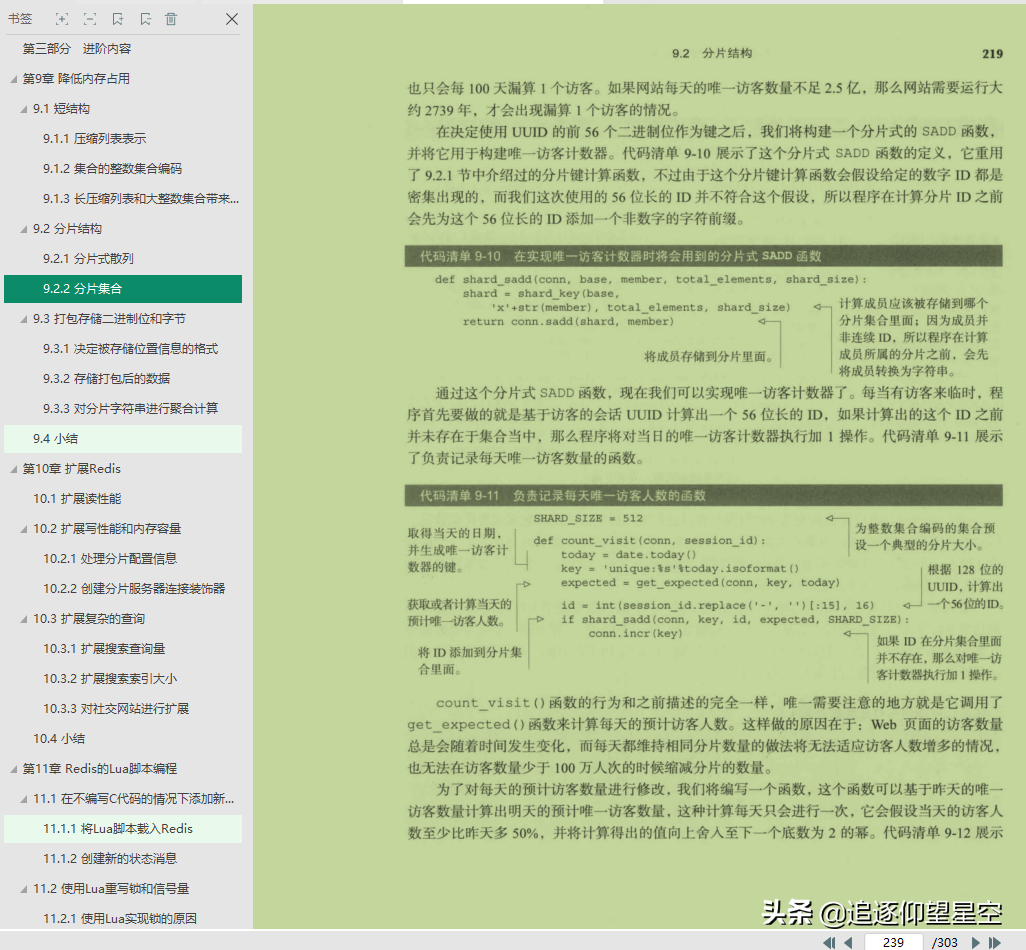Collapse the 9.2 分片结构 section

24,229
